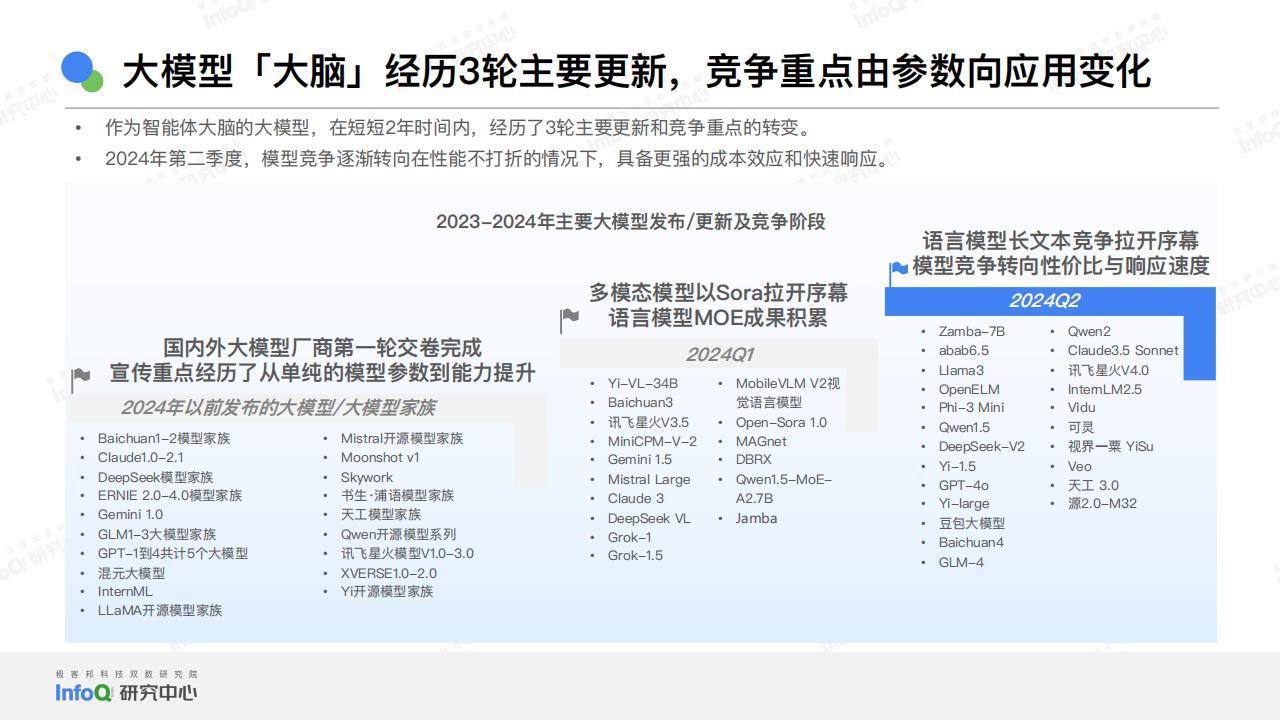Click the text 混元大模型

(132, 573)
